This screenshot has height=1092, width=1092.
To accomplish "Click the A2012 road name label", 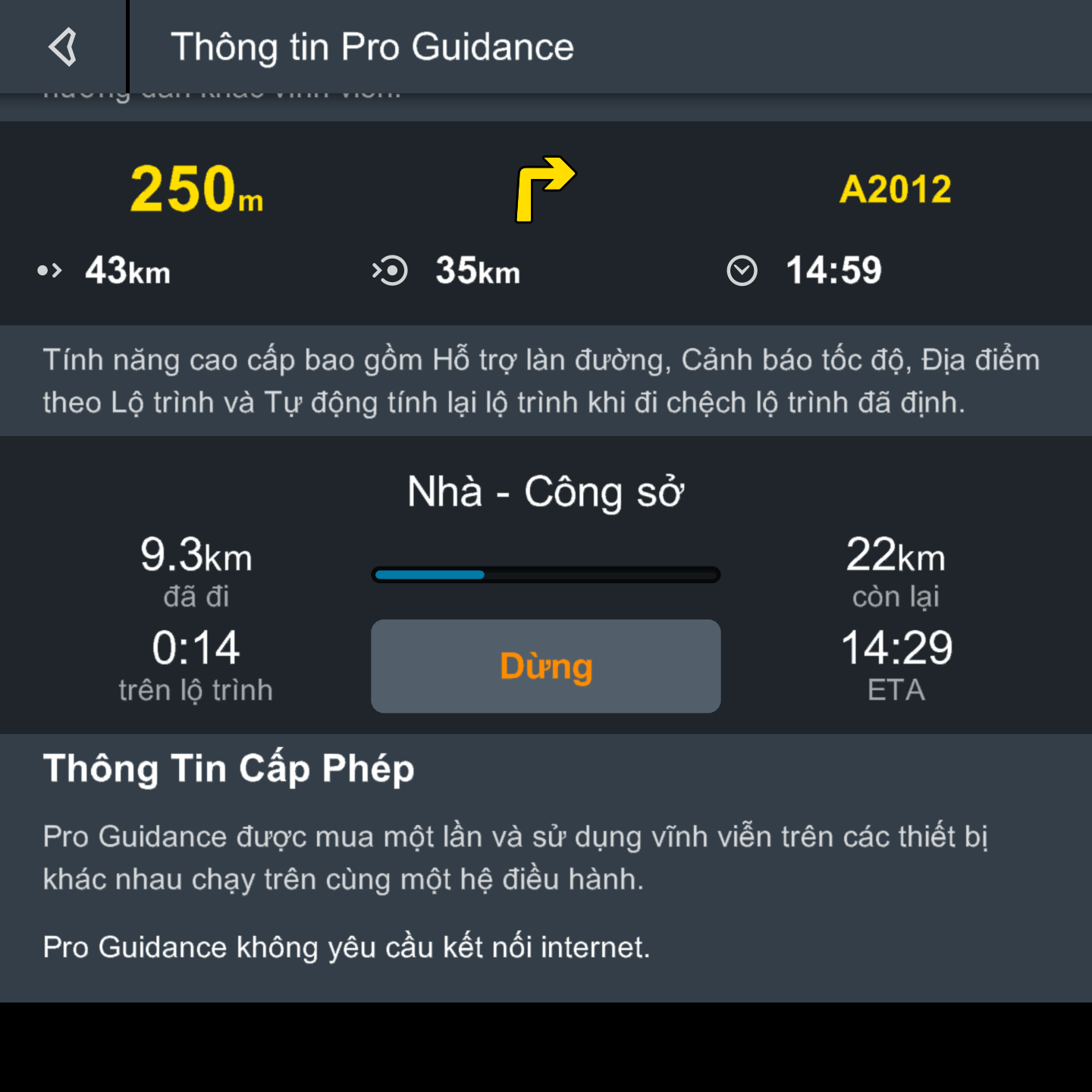I will 895,189.
